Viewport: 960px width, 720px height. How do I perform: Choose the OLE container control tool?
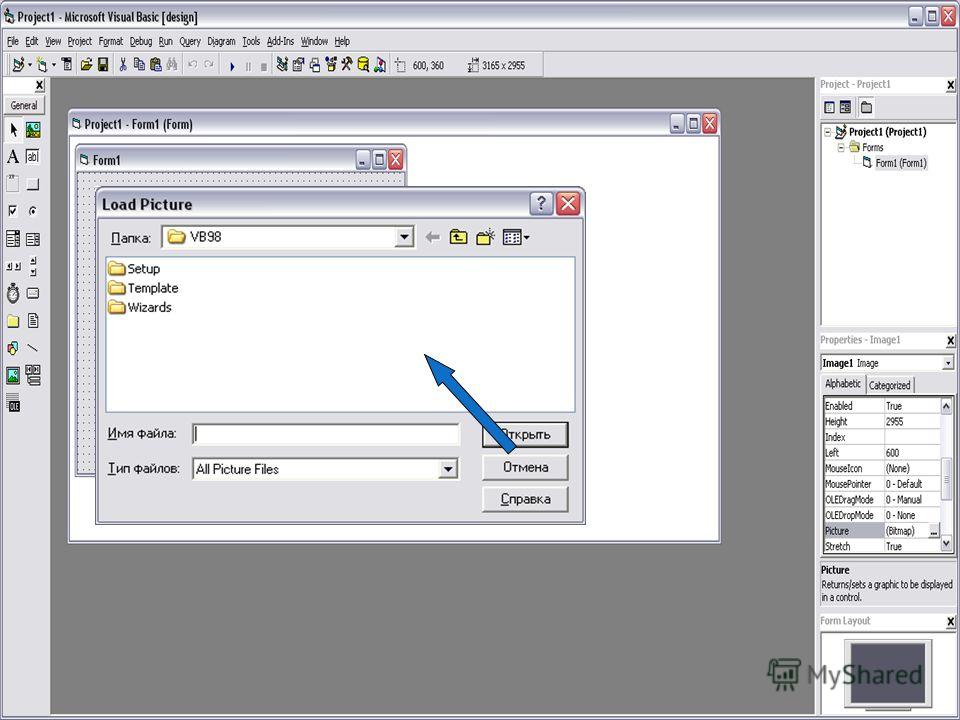tap(13, 402)
